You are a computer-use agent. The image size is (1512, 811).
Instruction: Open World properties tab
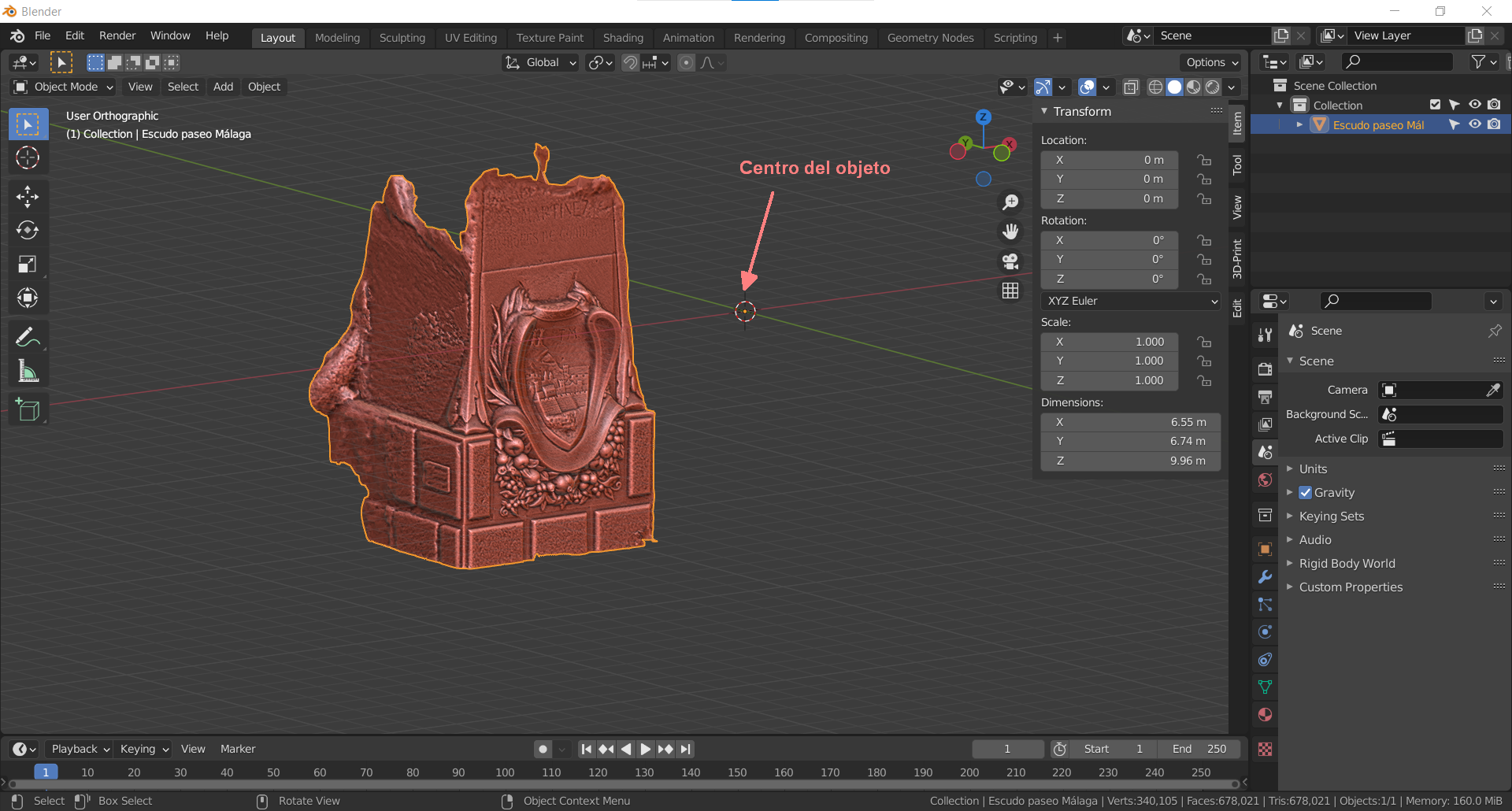pos(1266,480)
